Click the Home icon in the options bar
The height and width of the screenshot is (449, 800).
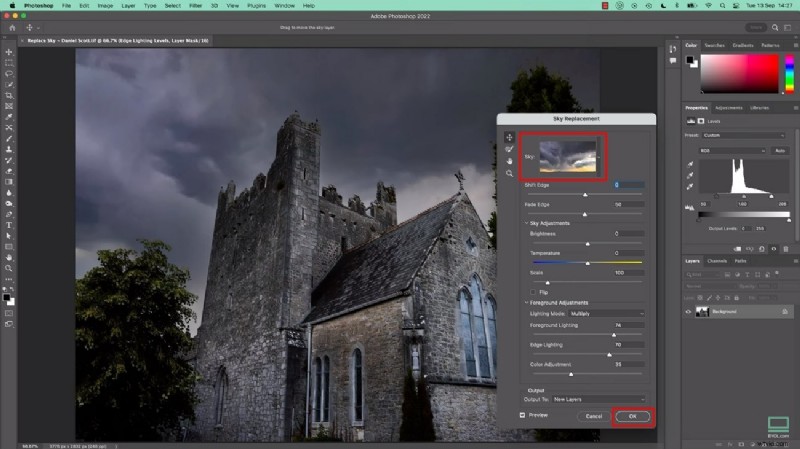point(12,28)
